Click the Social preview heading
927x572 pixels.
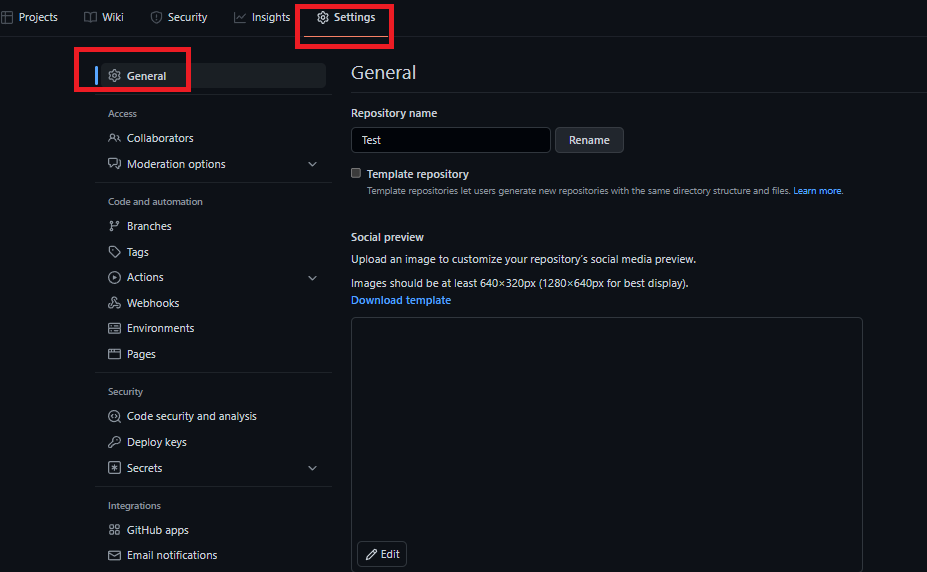click(x=387, y=237)
